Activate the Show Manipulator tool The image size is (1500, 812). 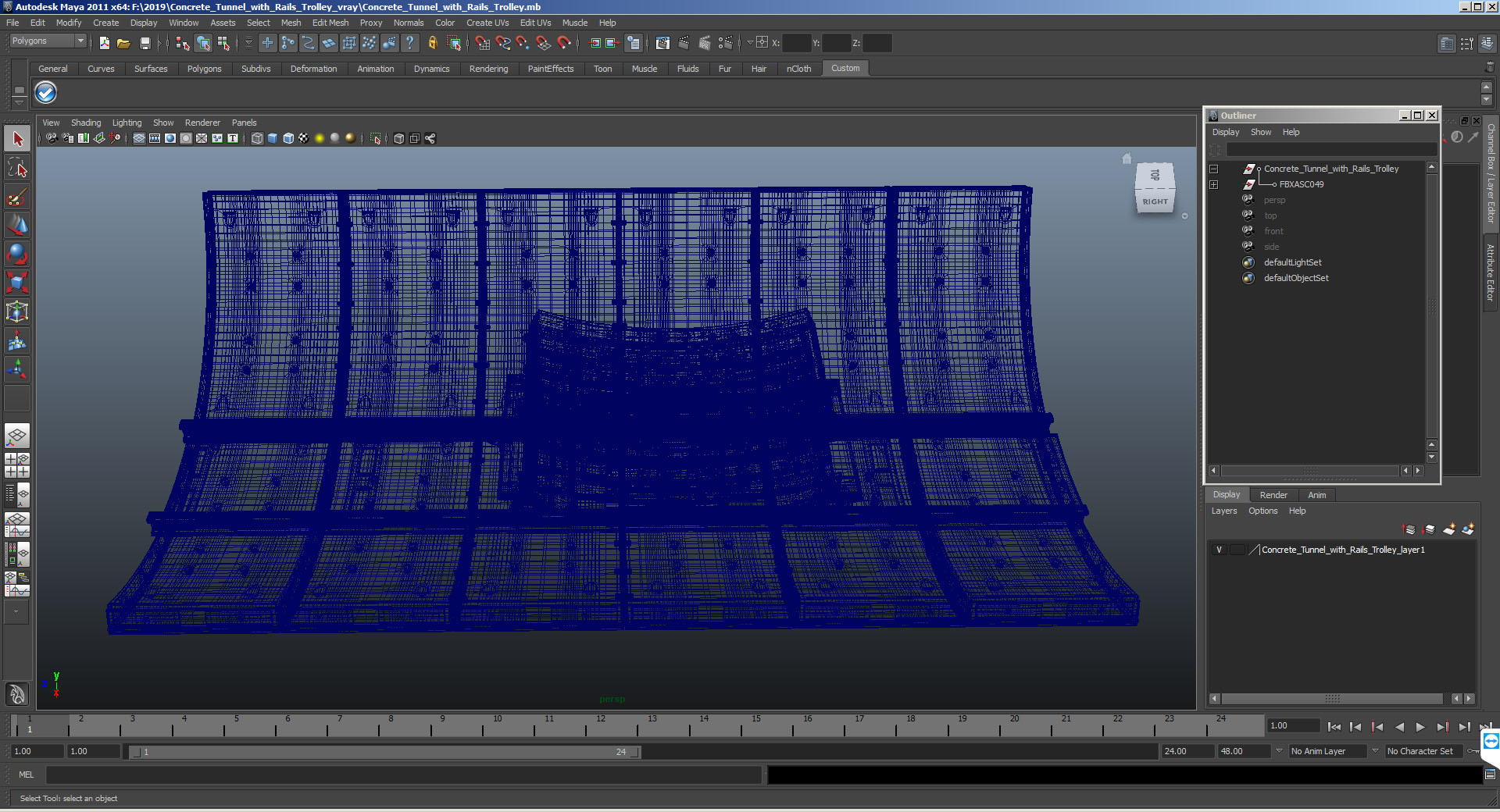(17, 369)
